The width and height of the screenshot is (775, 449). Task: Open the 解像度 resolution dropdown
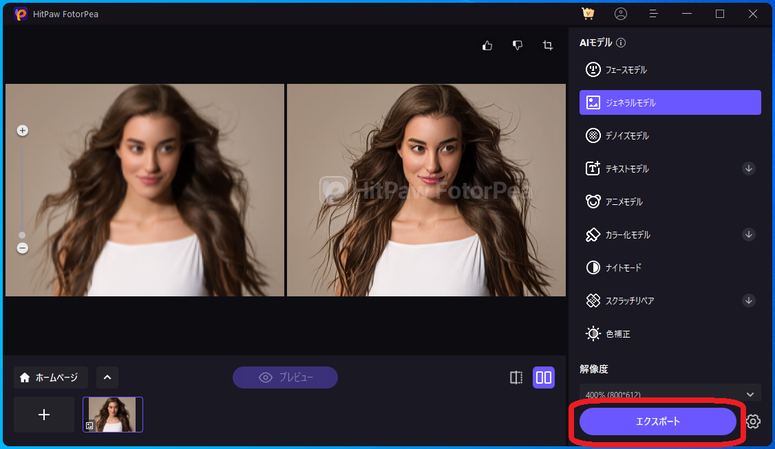click(670, 395)
